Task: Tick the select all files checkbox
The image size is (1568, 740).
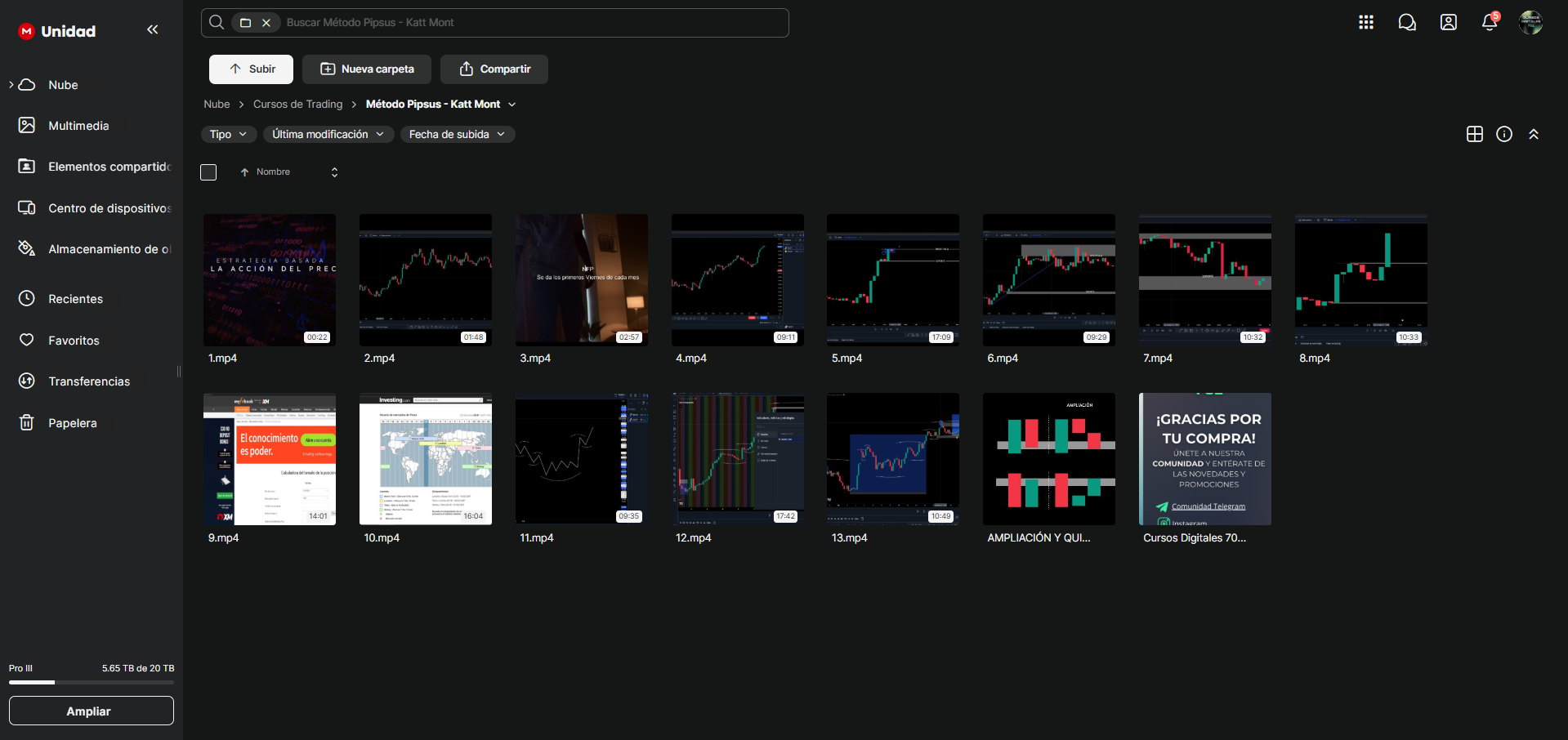Action: pyautogui.click(x=208, y=172)
